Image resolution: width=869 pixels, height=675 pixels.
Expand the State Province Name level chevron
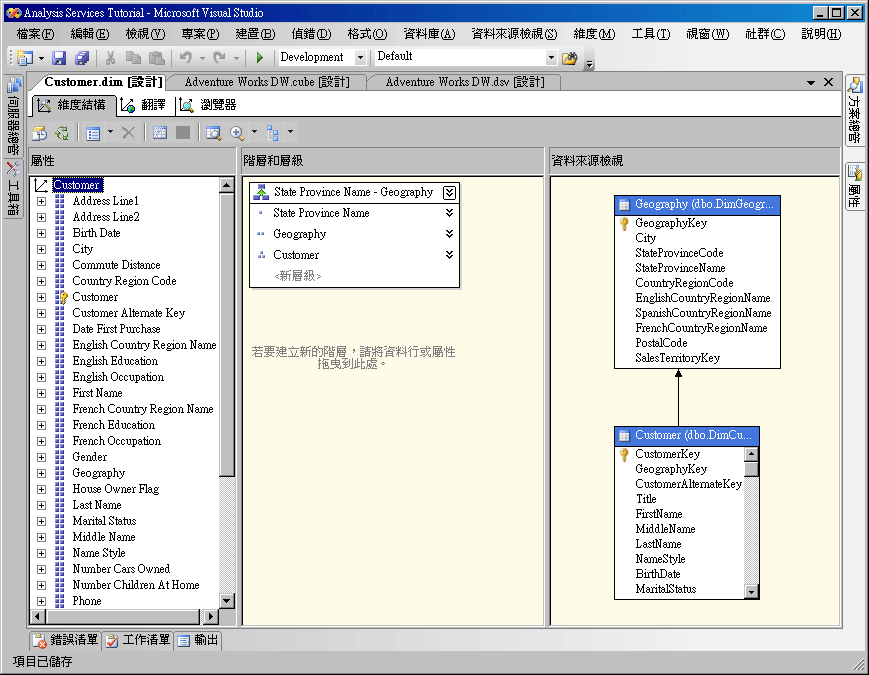pyautogui.click(x=449, y=213)
